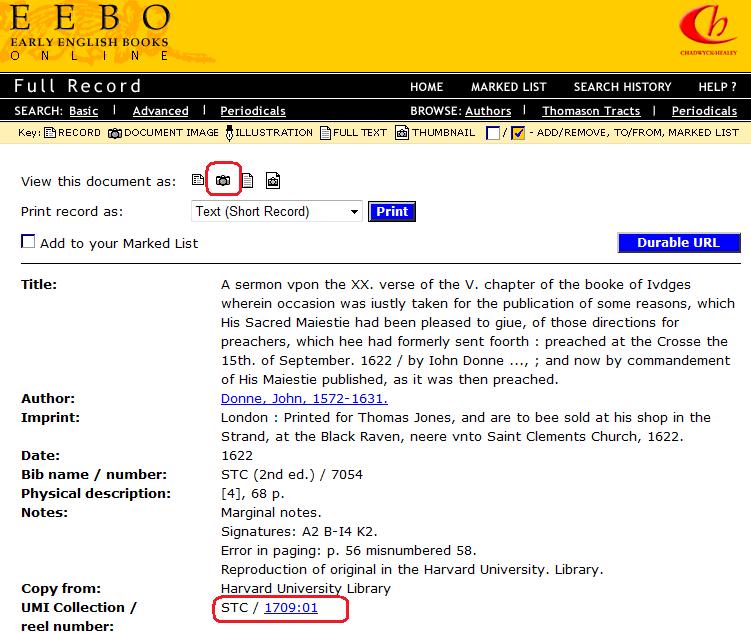Viewport: 751px width, 633px height.
Task: Open SEARCH HISTORY
Action: point(622,87)
